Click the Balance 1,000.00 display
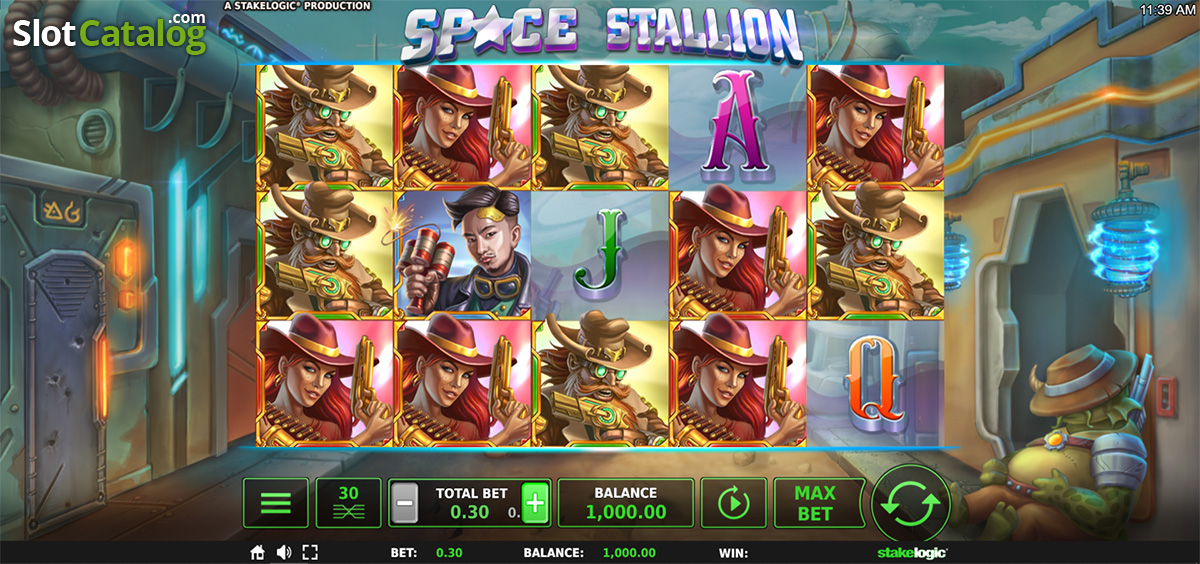Viewport: 1200px width, 564px height. tap(626, 503)
